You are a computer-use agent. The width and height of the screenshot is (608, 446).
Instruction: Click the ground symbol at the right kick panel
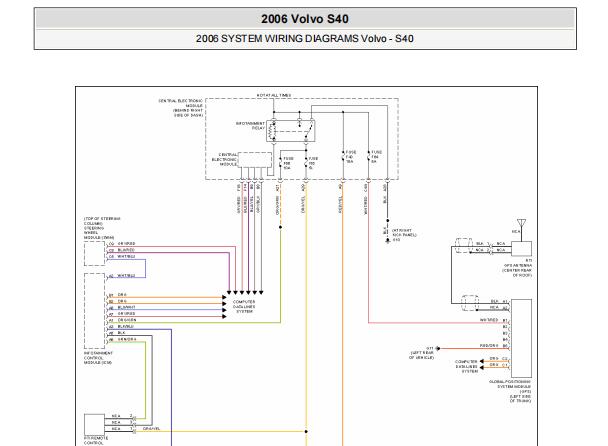click(x=387, y=240)
